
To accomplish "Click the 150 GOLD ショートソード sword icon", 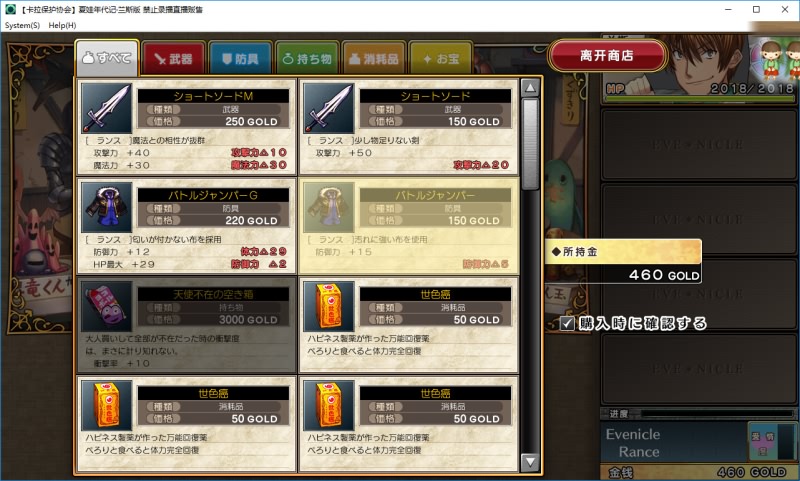I will [329, 109].
